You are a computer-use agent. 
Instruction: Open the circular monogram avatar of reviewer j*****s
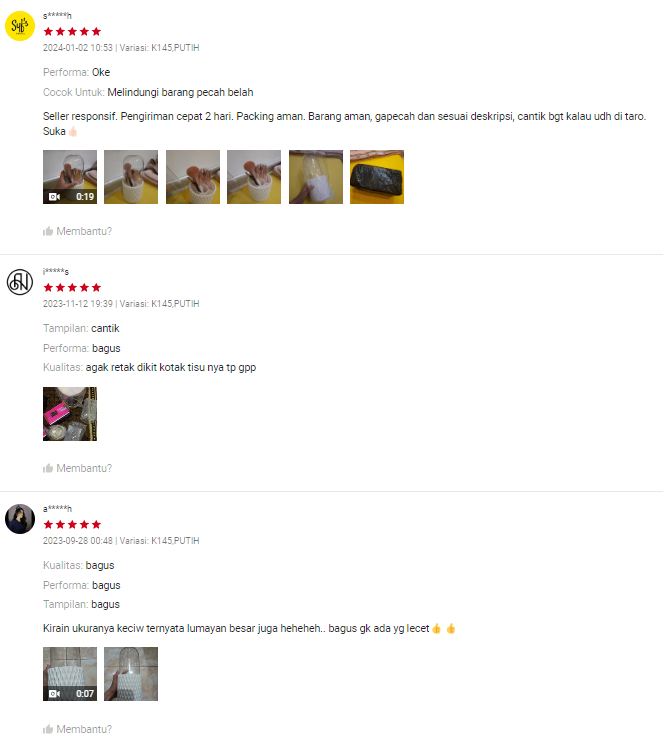pos(20,282)
